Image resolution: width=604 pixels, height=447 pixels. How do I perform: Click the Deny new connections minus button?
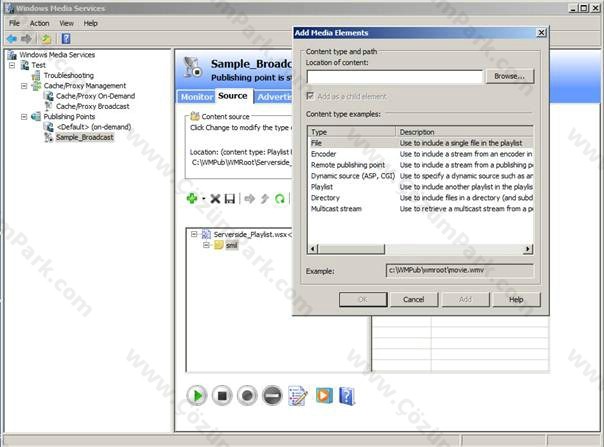pos(272,396)
